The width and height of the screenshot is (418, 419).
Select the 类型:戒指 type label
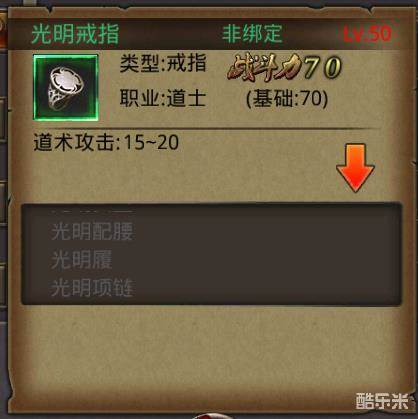[x=163, y=63]
